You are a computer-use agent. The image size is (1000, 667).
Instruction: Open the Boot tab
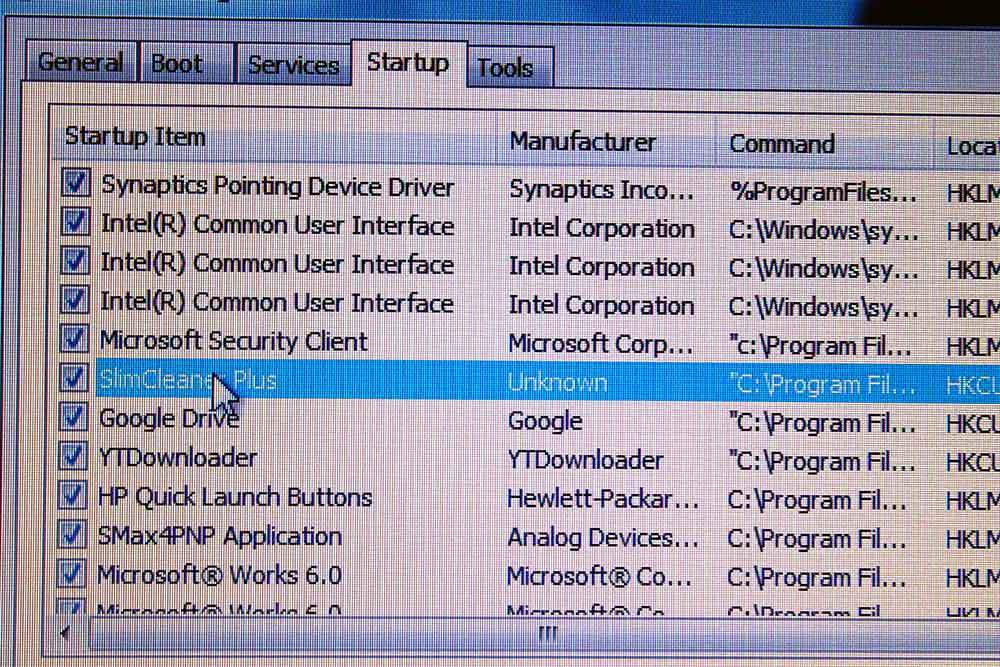coord(185,63)
